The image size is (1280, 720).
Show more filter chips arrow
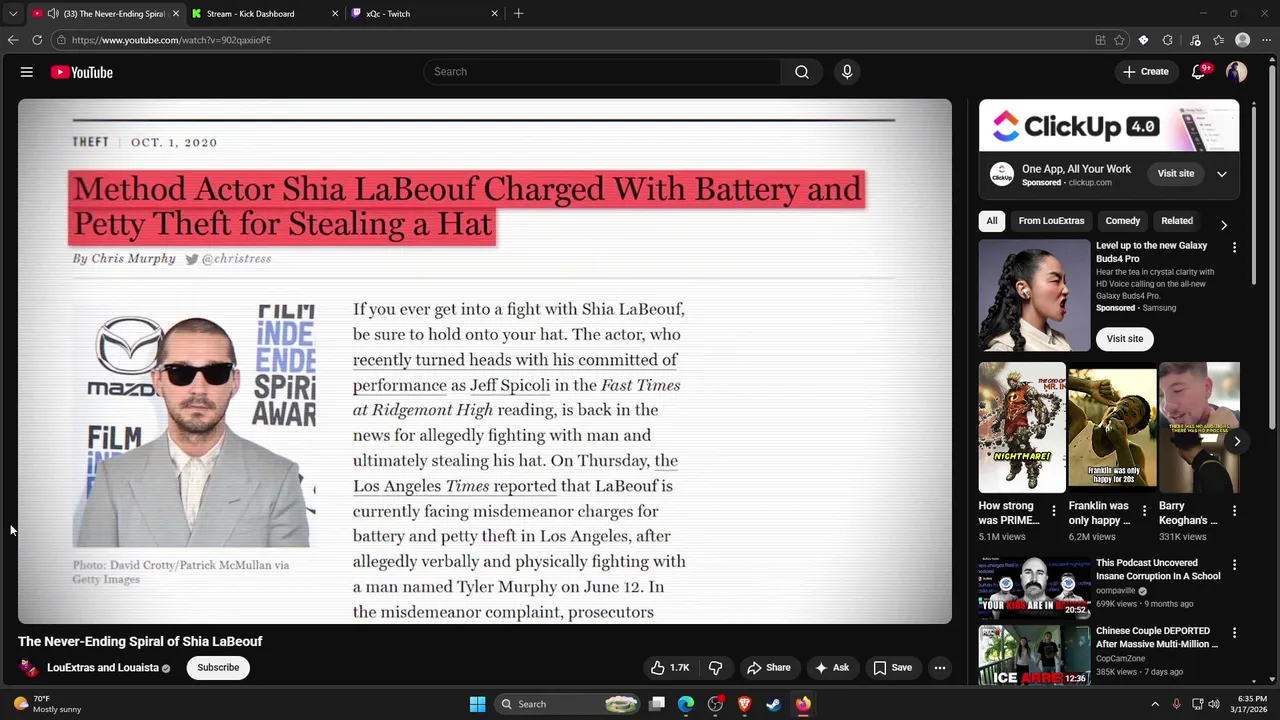pos(1224,225)
